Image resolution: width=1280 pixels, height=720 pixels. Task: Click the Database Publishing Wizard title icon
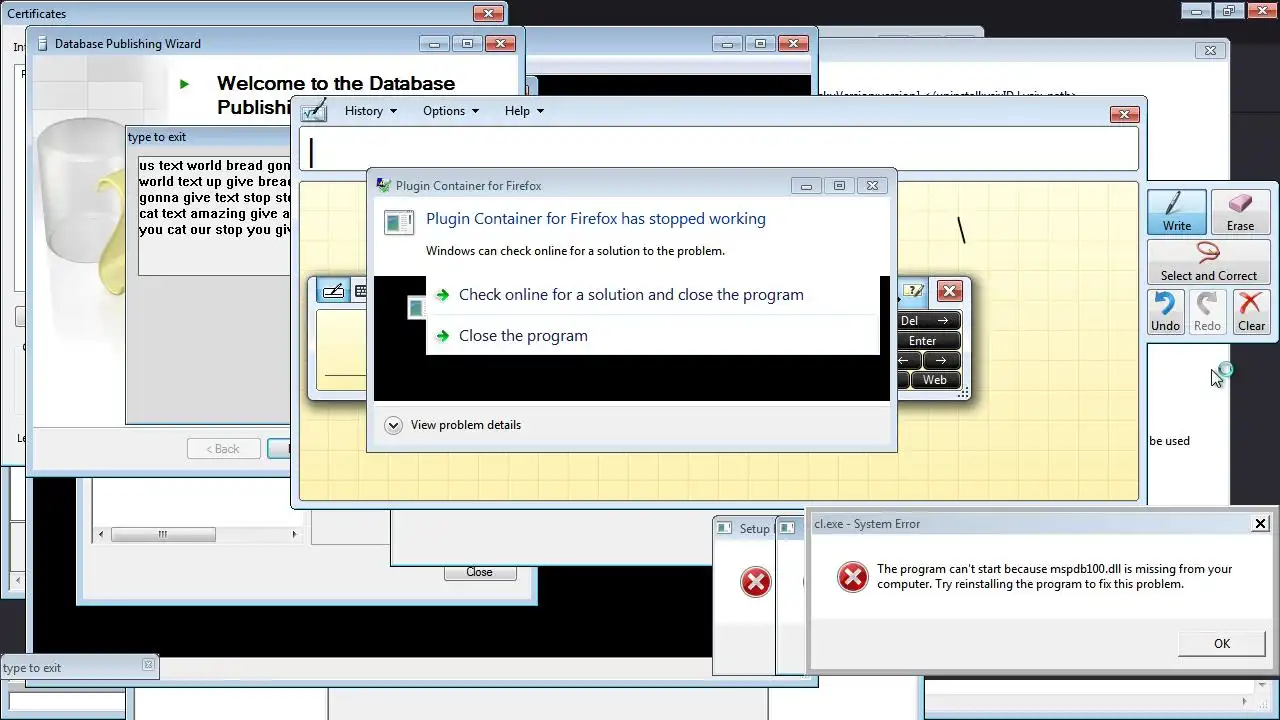(x=41, y=43)
